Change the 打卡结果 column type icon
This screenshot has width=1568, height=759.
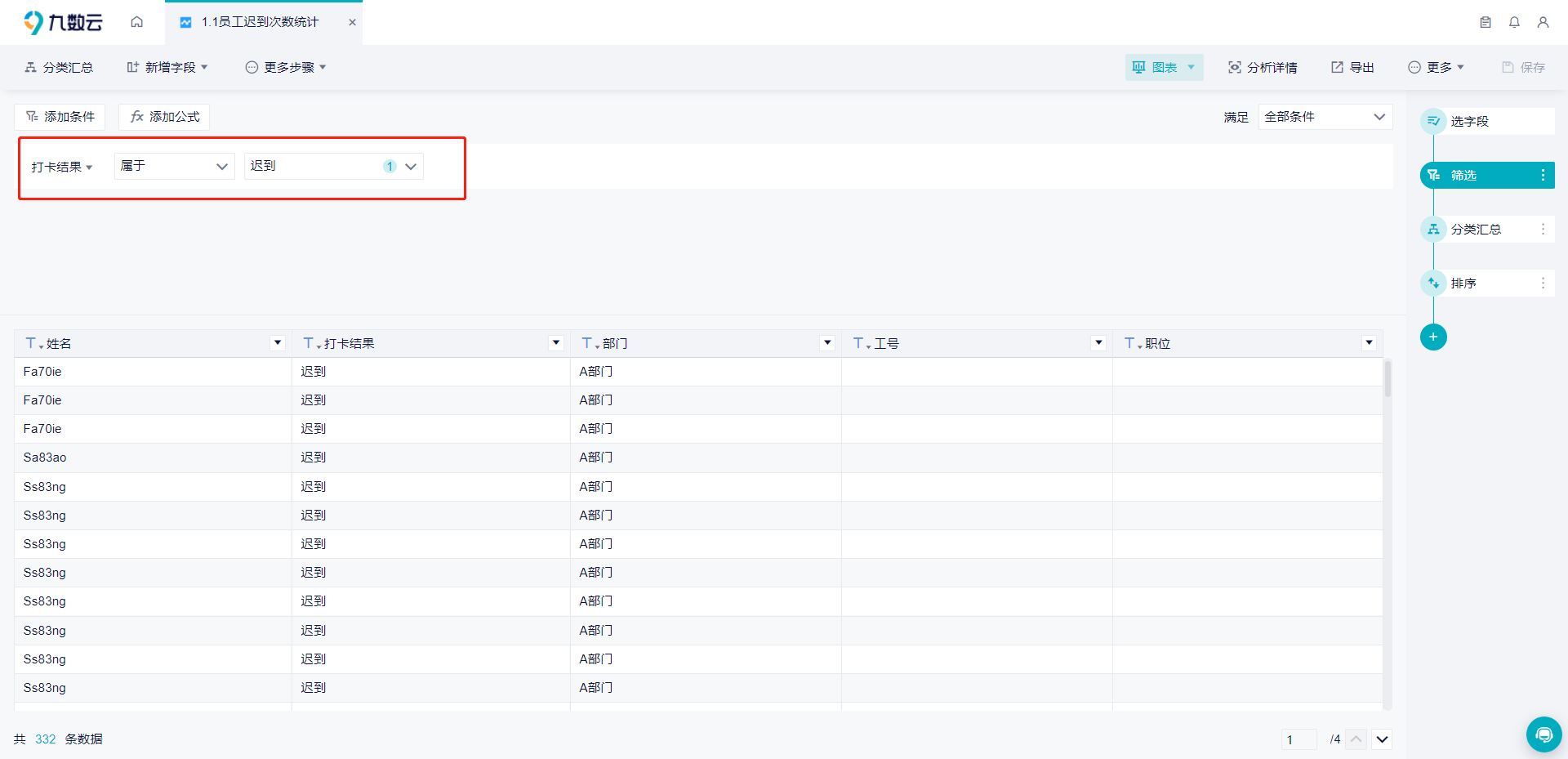311,343
